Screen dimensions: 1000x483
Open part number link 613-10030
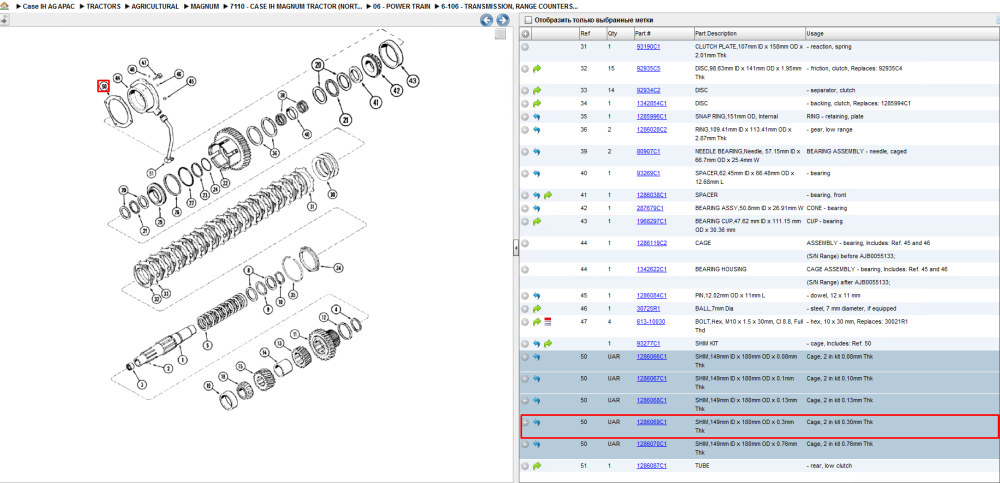[x=651, y=322]
